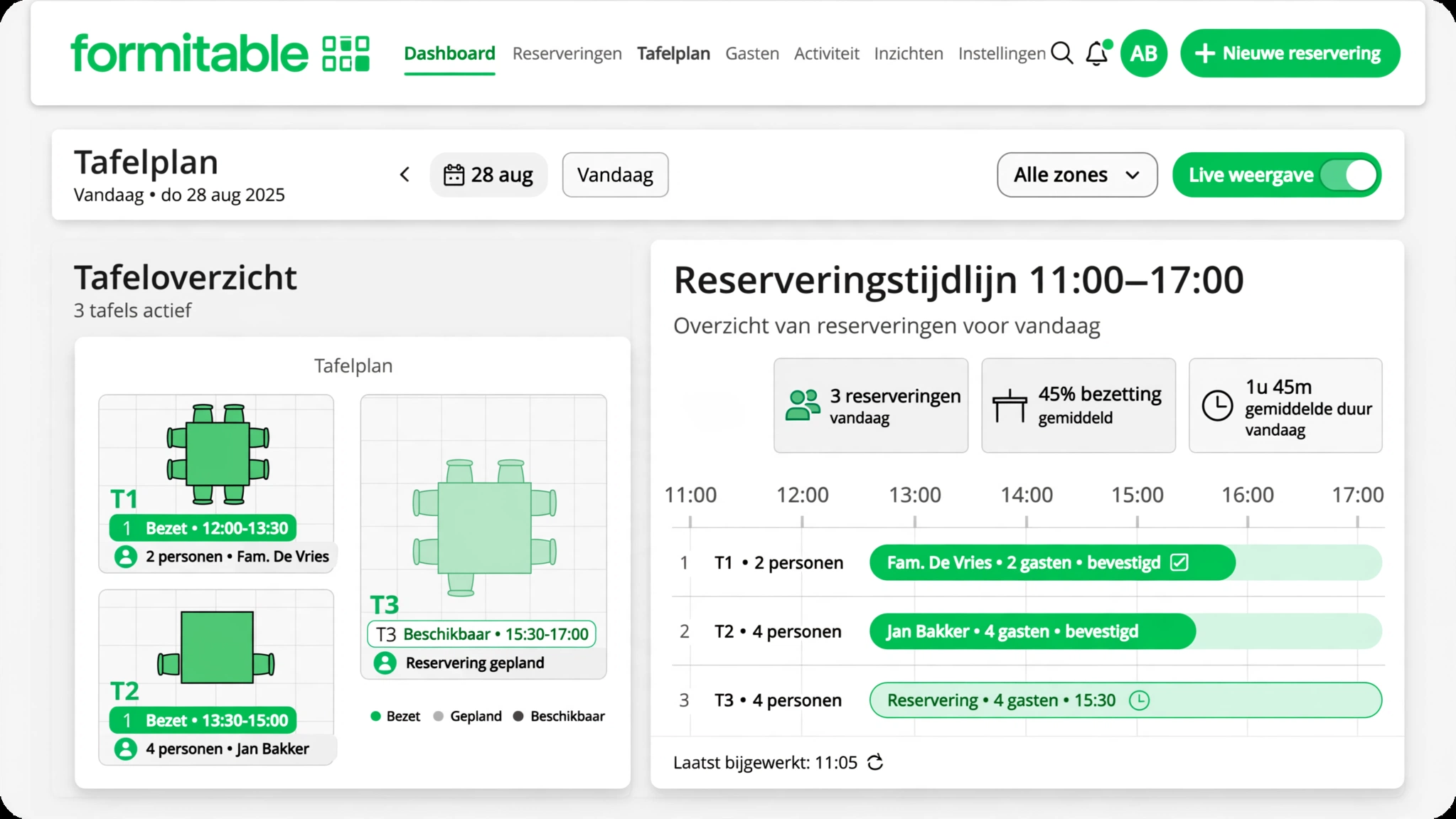Click the refresh icon next to Laatst bijgewerkt
This screenshot has width=1456, height=819.
pyautogui.click(x=876, y=763)
